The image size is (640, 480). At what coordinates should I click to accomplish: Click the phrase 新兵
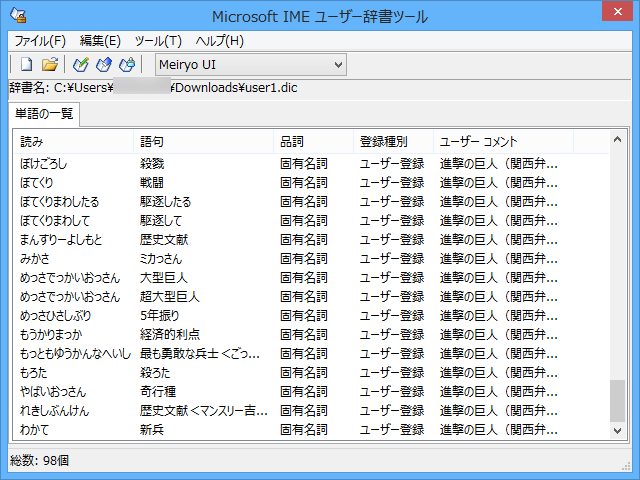coord(152,429)
